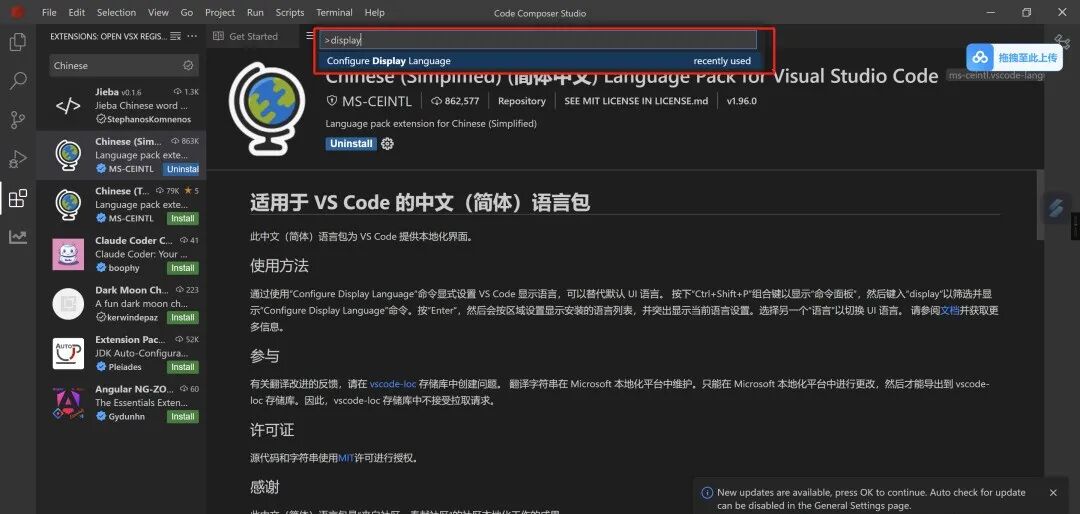Open the Run and Debug view
The height and width of the screenshot is (514, 1080).
pos(17,159)
